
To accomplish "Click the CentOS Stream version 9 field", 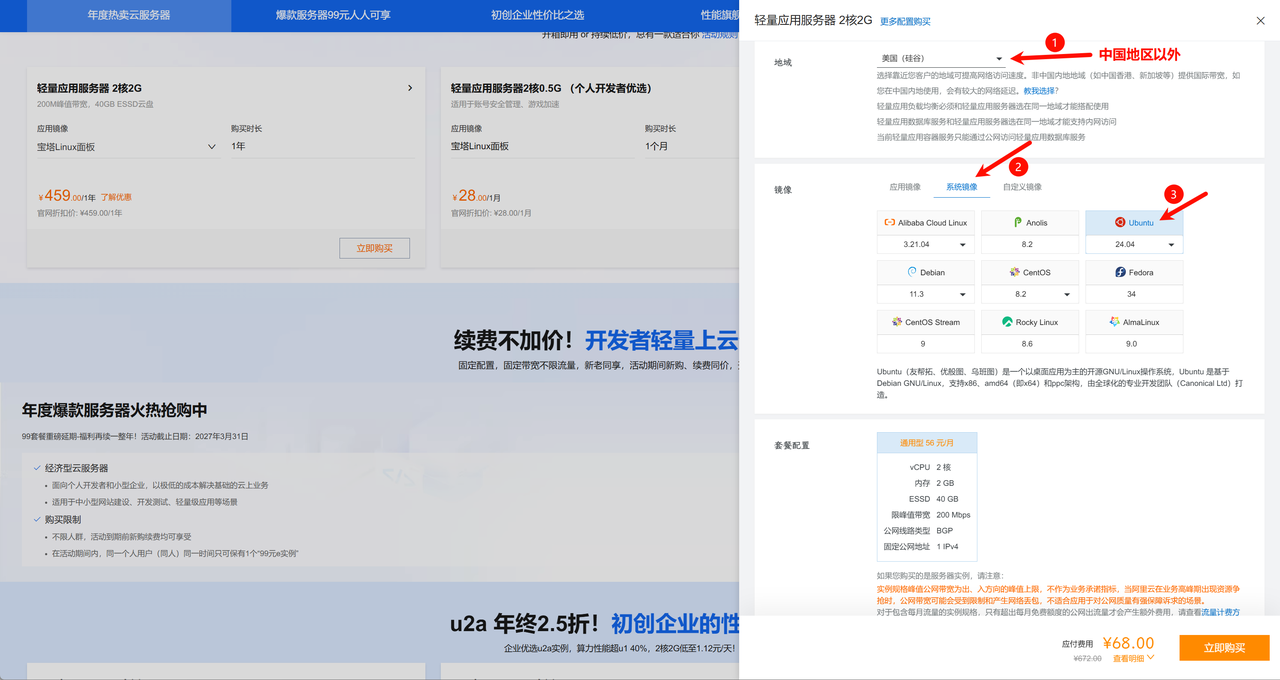I will click(x=926, y=344).
